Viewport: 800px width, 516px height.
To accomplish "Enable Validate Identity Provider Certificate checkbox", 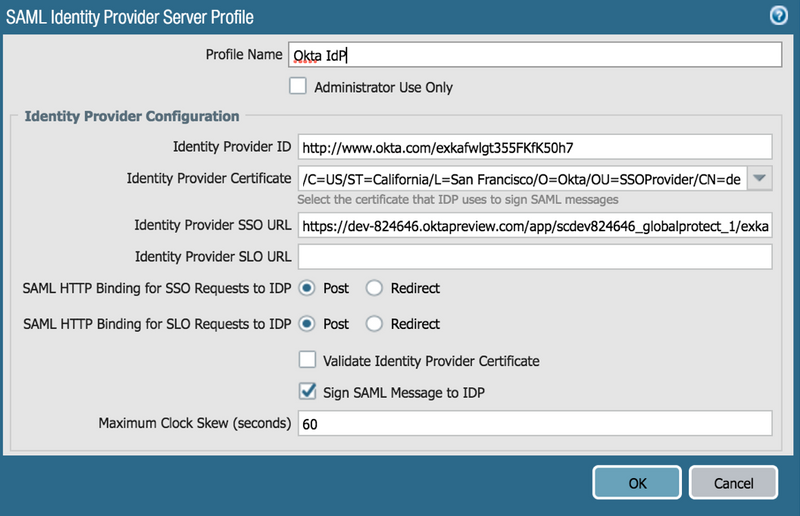I will (x=308, y=360).
